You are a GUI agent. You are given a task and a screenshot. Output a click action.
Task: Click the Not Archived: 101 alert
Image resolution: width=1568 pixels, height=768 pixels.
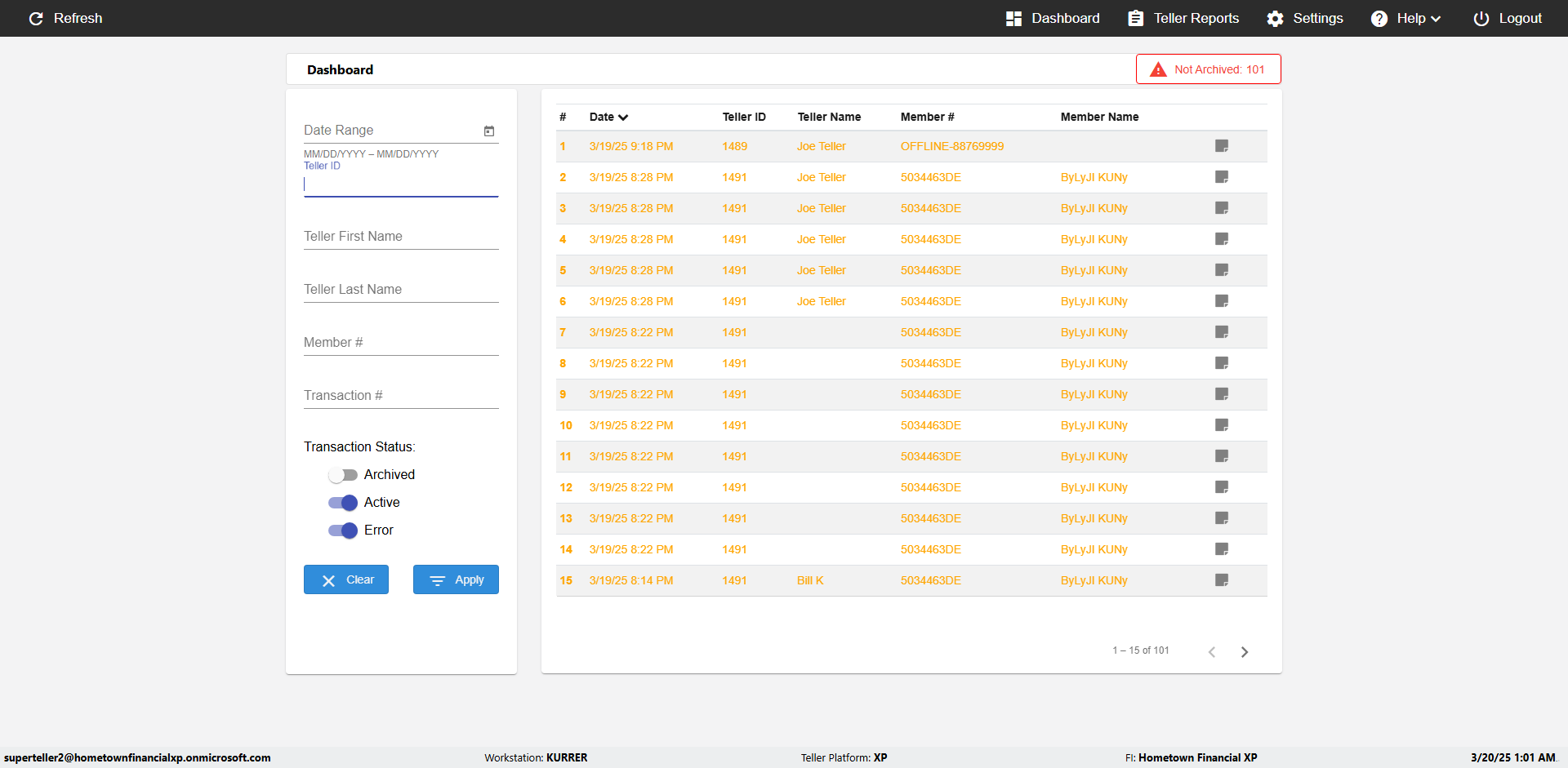[1208, 69]
